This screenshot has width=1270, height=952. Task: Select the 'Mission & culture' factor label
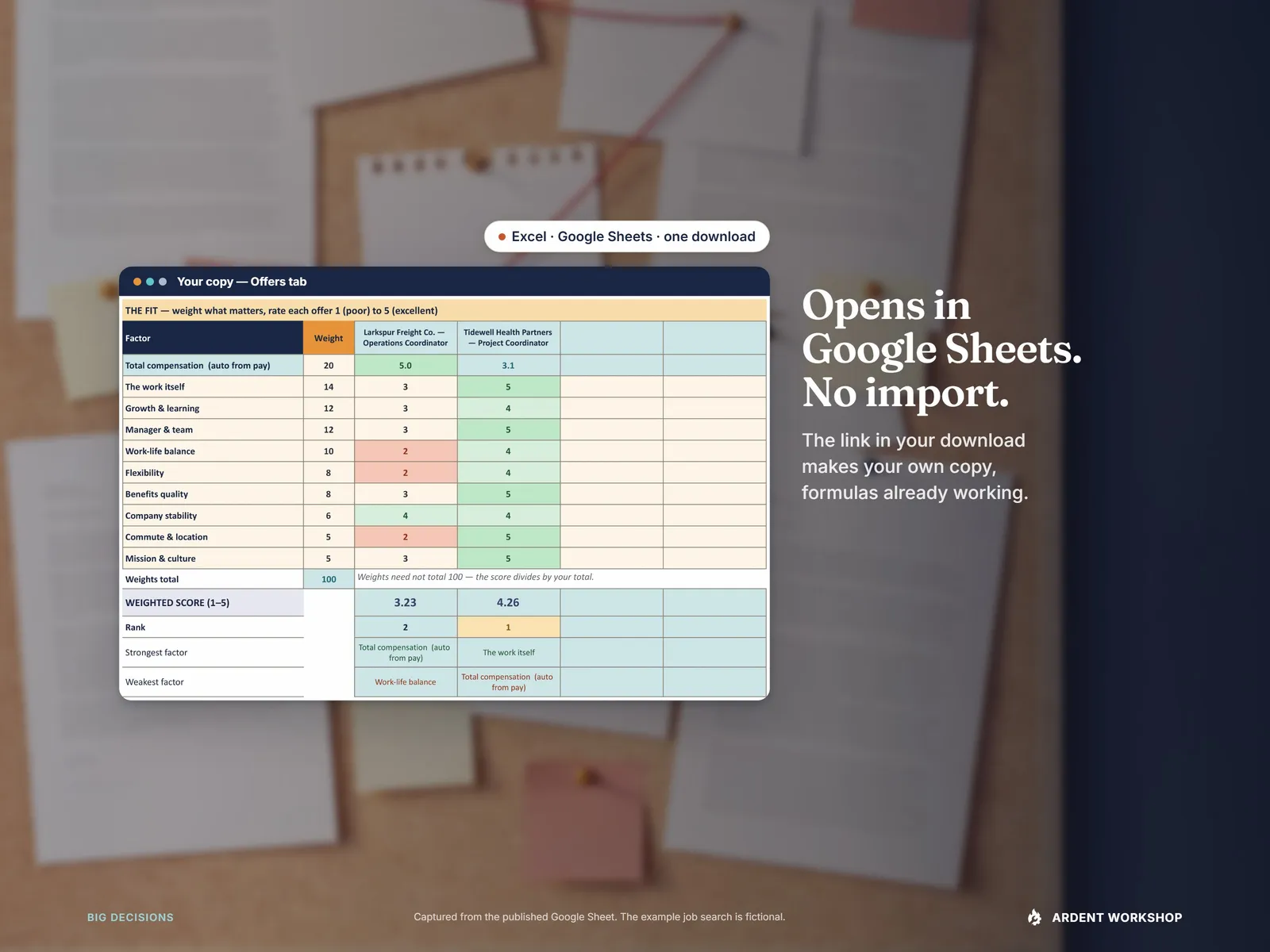(x=213, y=559)
